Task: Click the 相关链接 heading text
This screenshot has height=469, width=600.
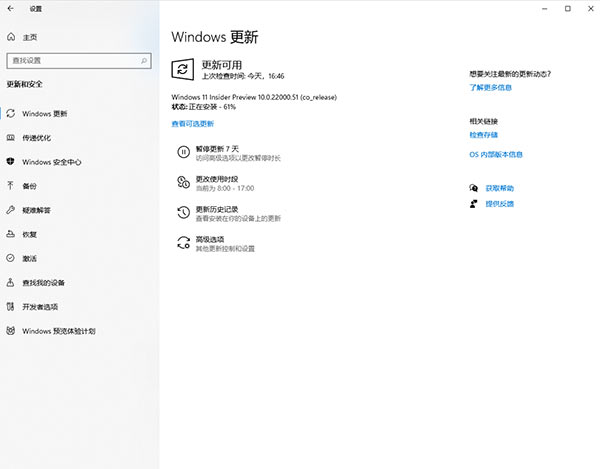Action: (x=484, y=121)
